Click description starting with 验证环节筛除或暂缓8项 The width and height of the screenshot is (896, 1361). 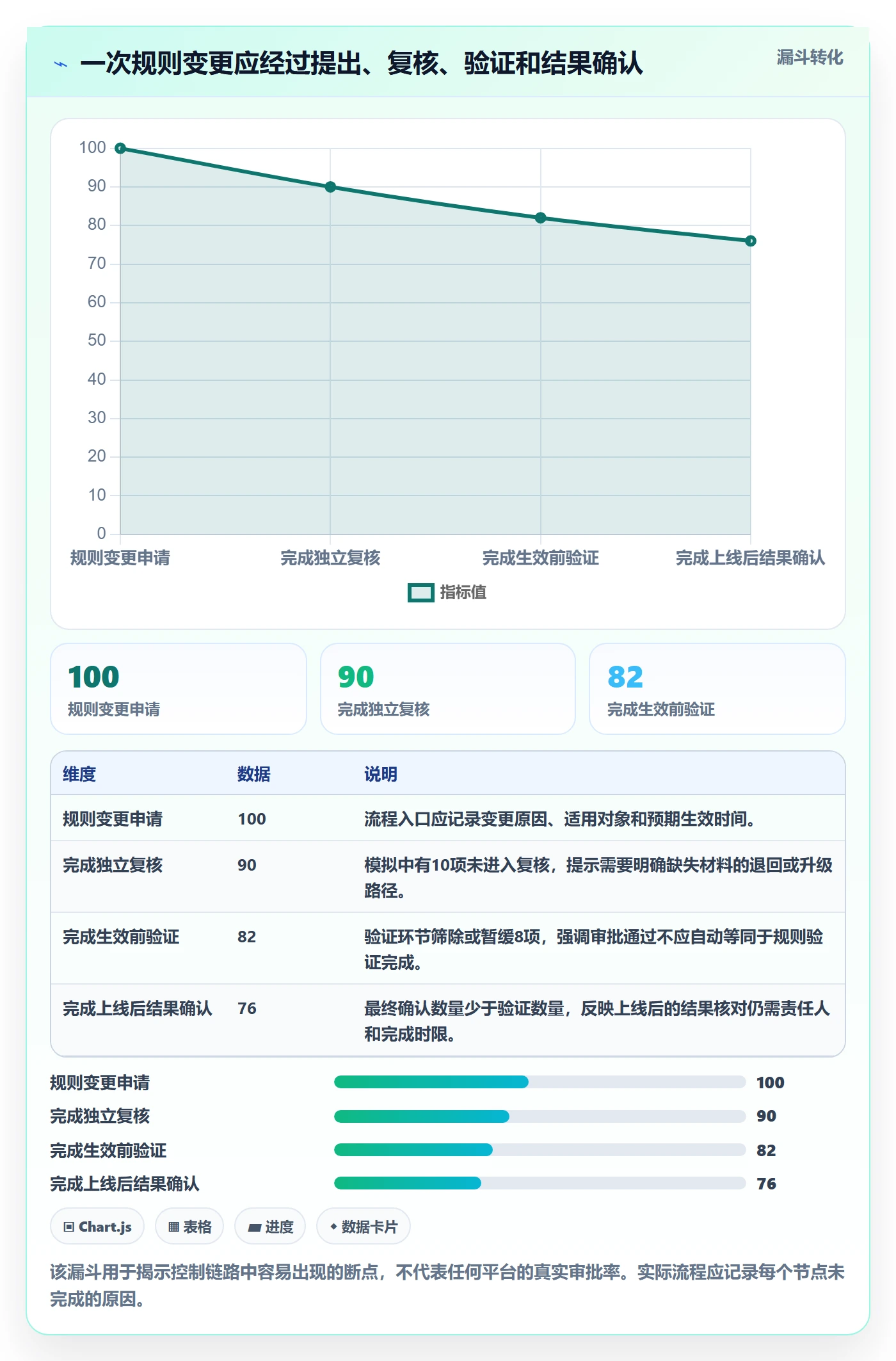[x=594, y=950]
